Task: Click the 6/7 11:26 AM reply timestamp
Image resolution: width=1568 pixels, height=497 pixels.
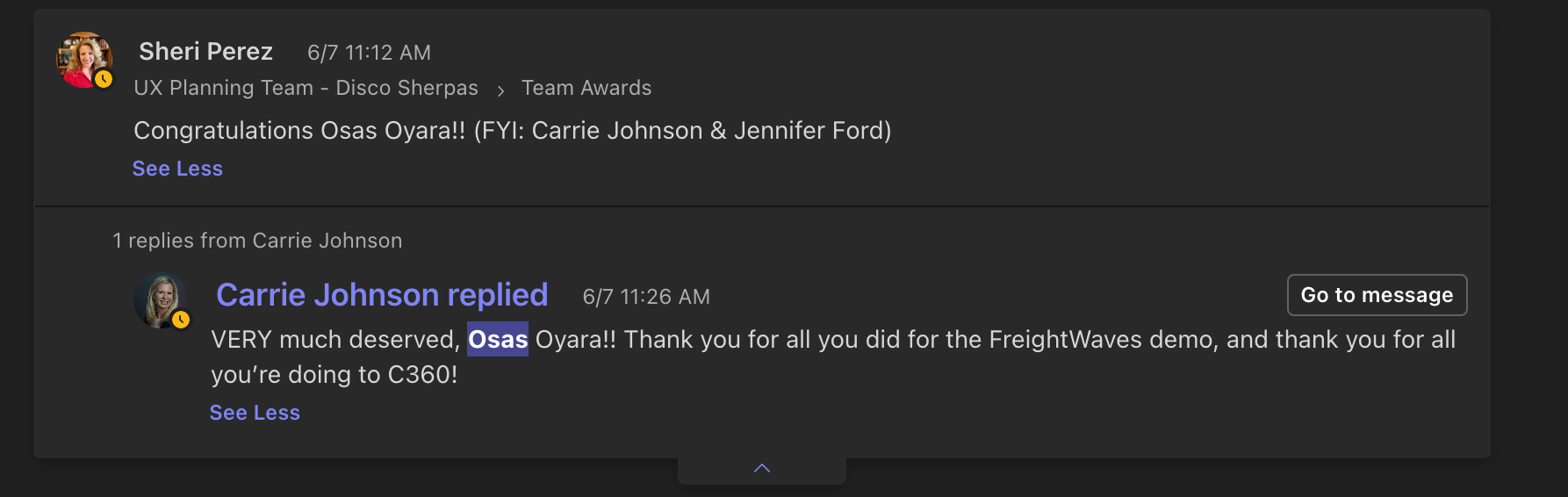Action: click(x=646, y=297)
